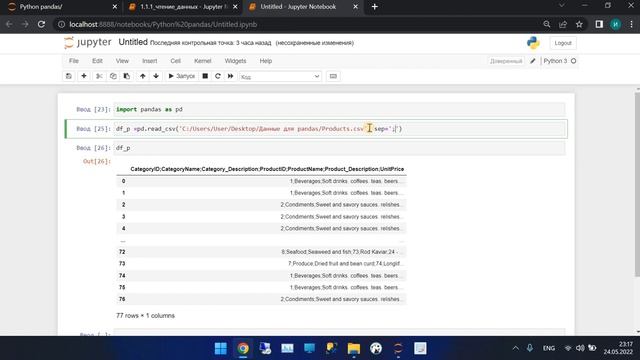Open the Widgets menu
Image resolution: width=640 pixels, height=360 pixels.
pos(236,61)
